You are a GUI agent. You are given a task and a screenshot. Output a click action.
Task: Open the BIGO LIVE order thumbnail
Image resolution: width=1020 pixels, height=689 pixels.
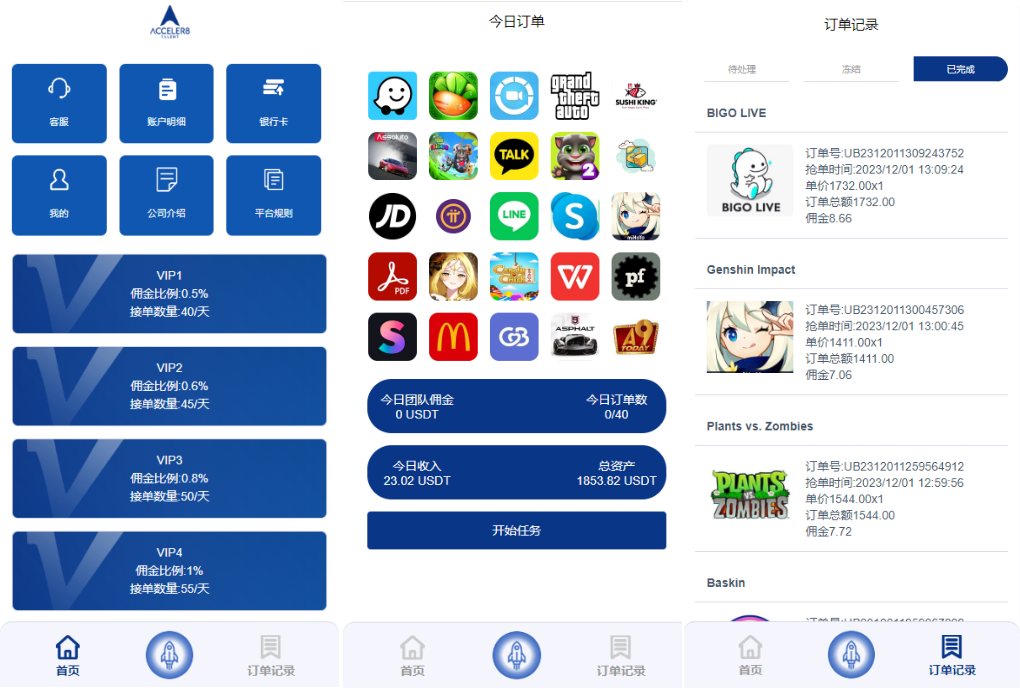click(x=750, y=180)
